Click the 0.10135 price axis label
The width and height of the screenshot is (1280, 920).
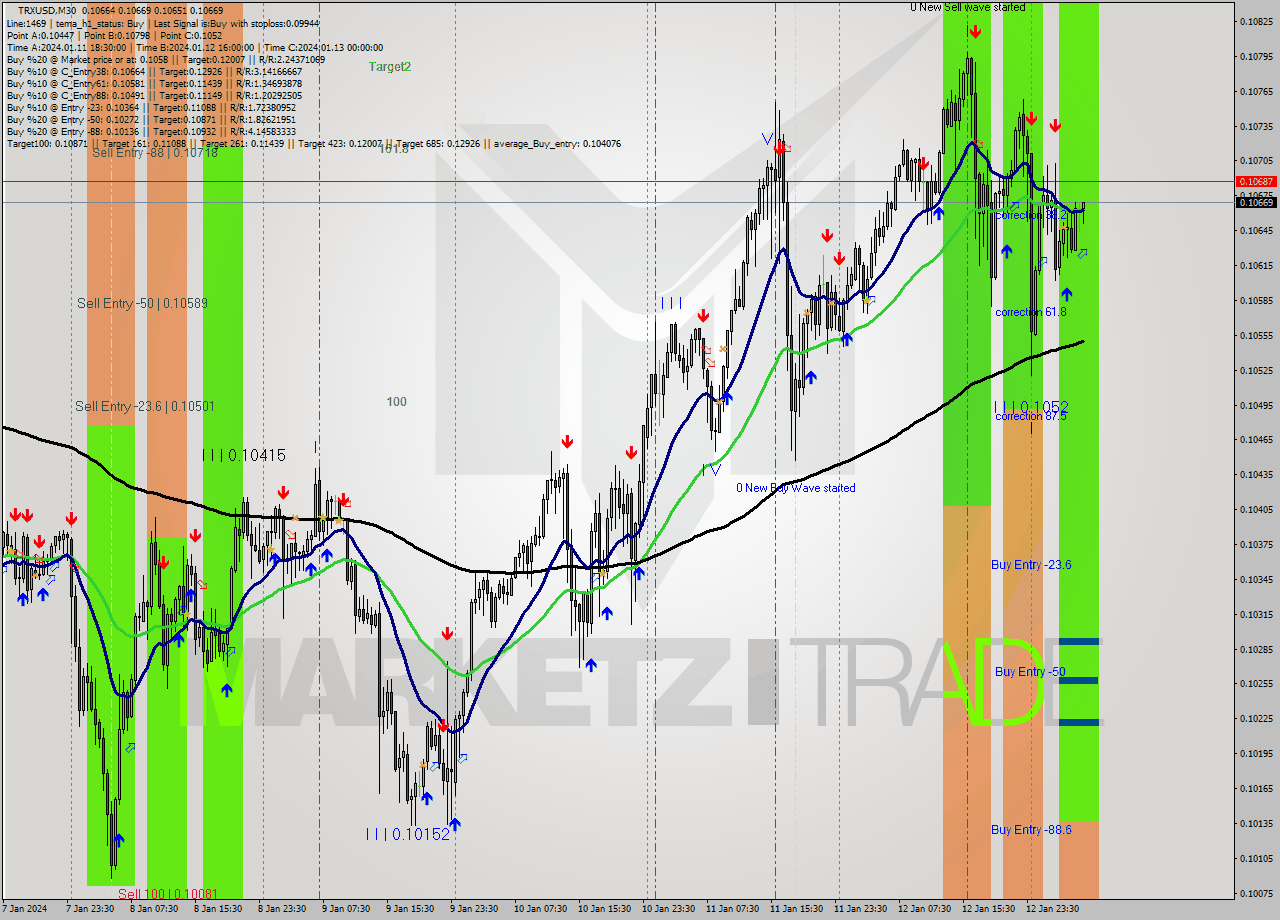(x=1256, y=823)
